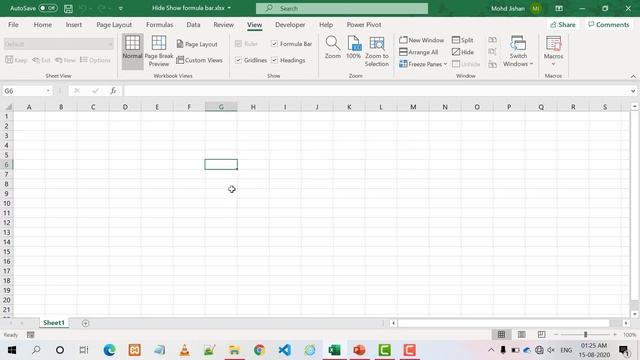Open Page Layout workbook view
This screenshot has height=360, width=640.
197,44
